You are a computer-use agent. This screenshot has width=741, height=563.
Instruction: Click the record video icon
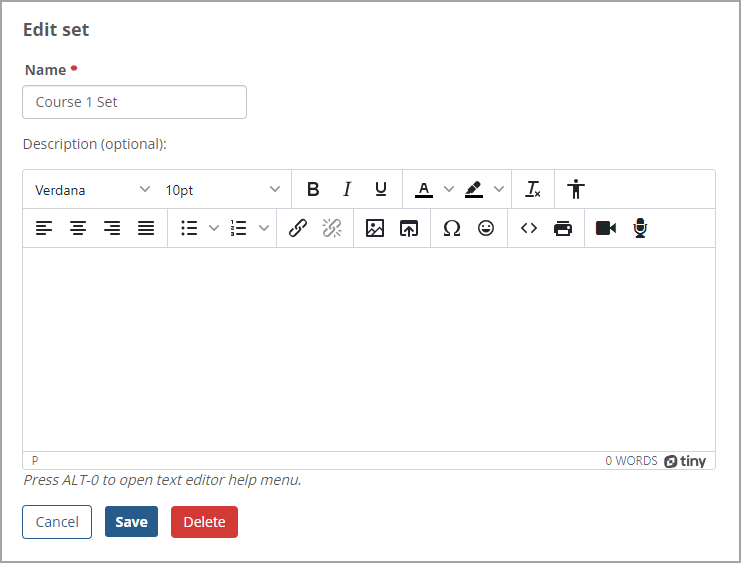point(606,228)
